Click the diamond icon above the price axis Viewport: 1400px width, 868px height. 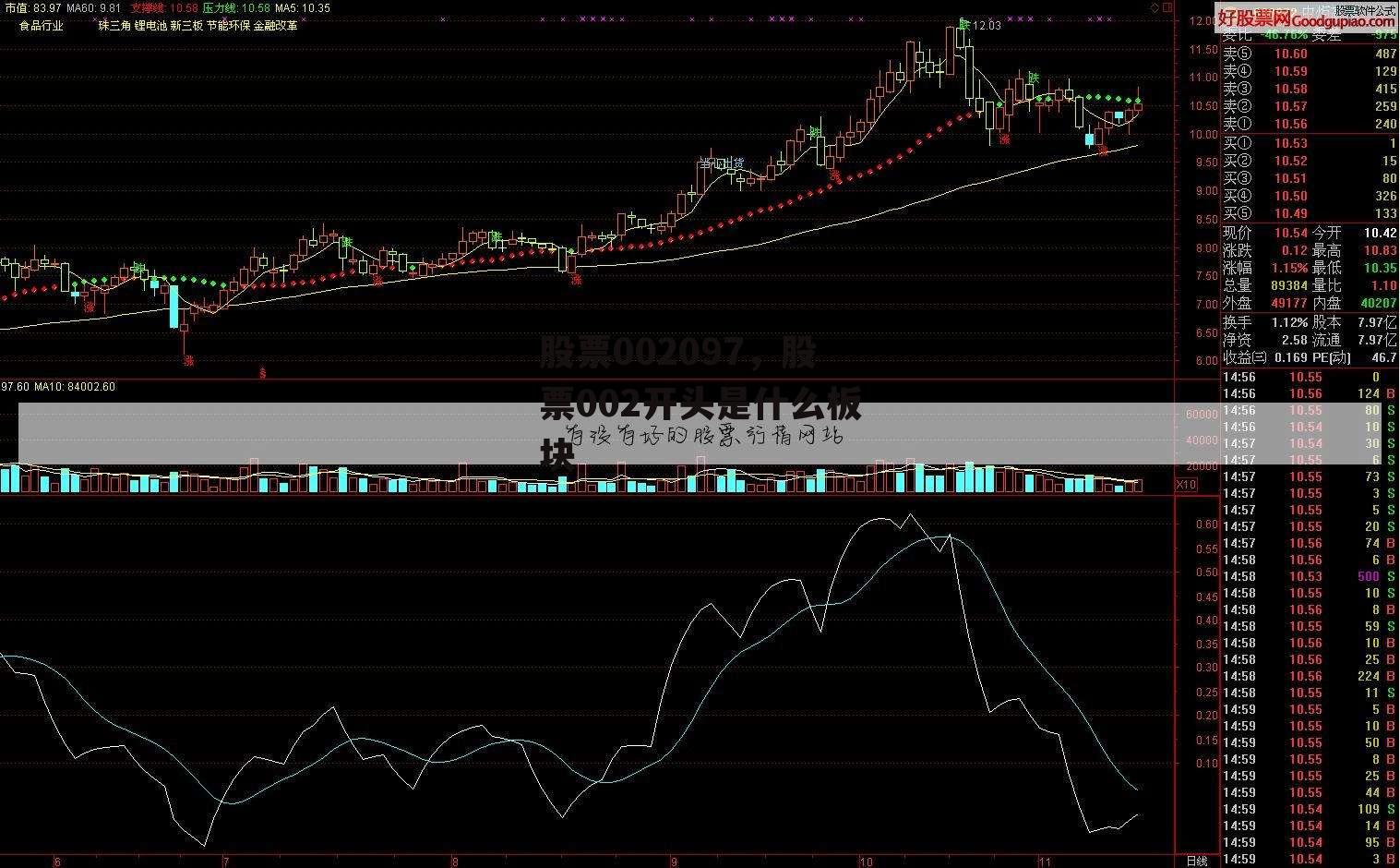[1155, 6]
